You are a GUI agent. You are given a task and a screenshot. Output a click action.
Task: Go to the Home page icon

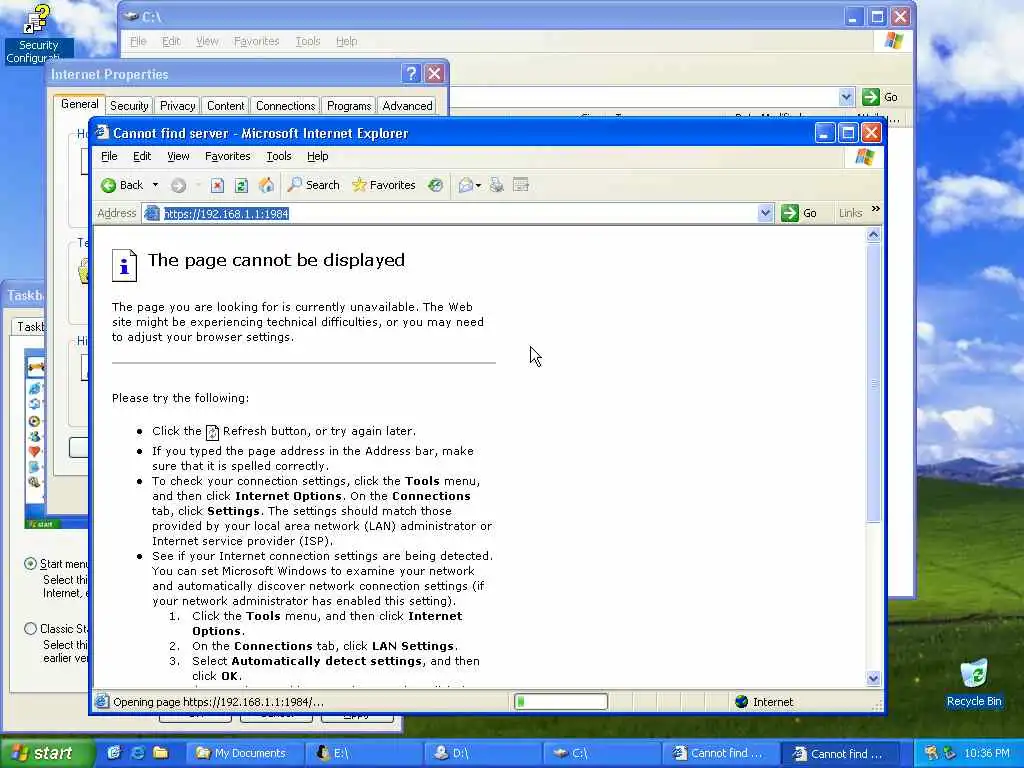pyautogui.click(x=266, y=185)
